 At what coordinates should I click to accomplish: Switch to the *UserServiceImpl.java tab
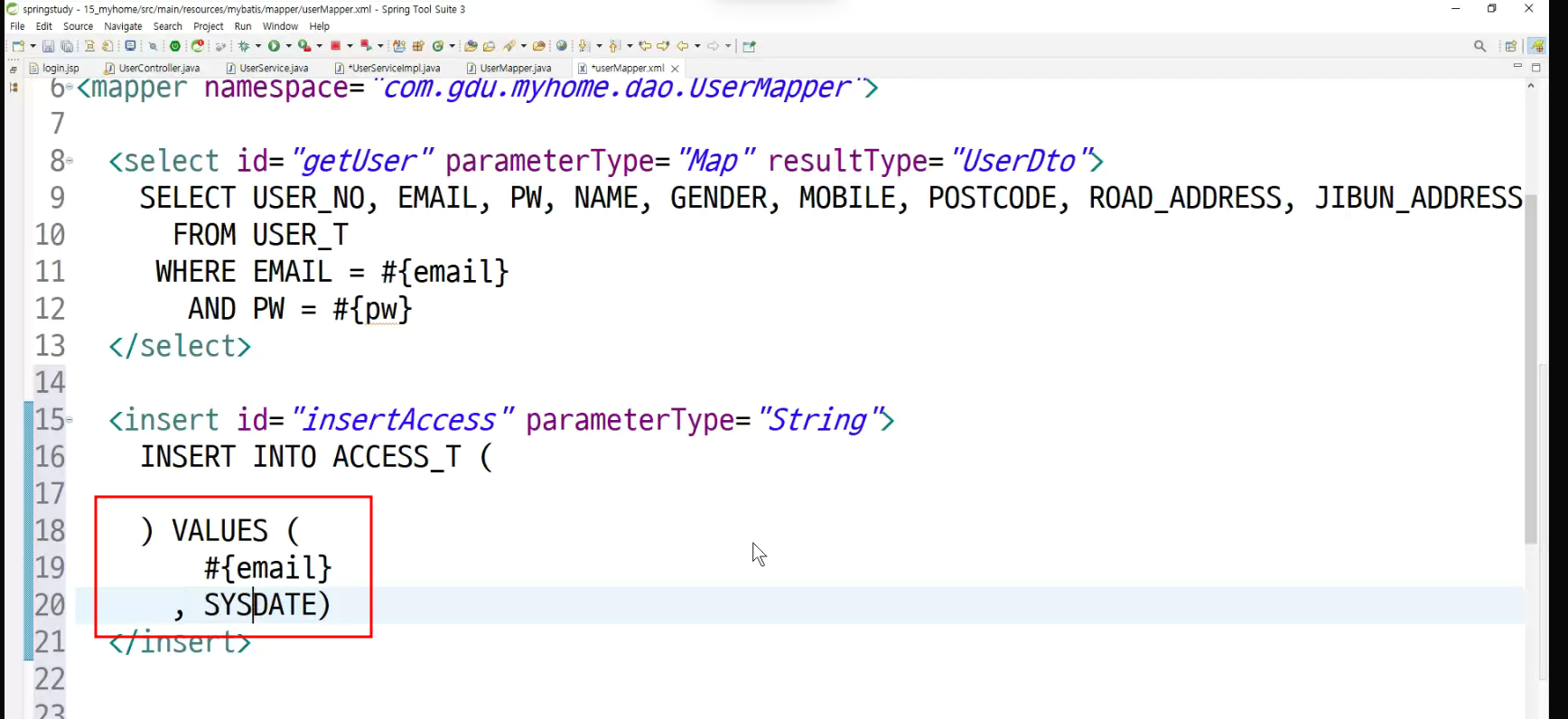click(387, 68)
